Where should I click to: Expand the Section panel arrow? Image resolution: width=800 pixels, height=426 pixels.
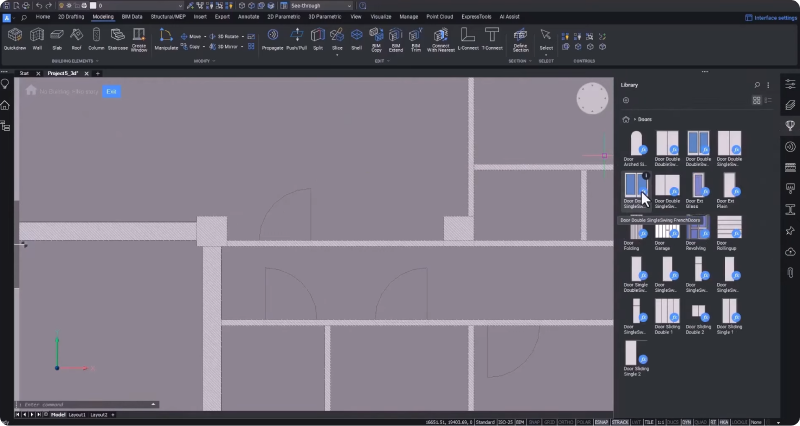530,61
